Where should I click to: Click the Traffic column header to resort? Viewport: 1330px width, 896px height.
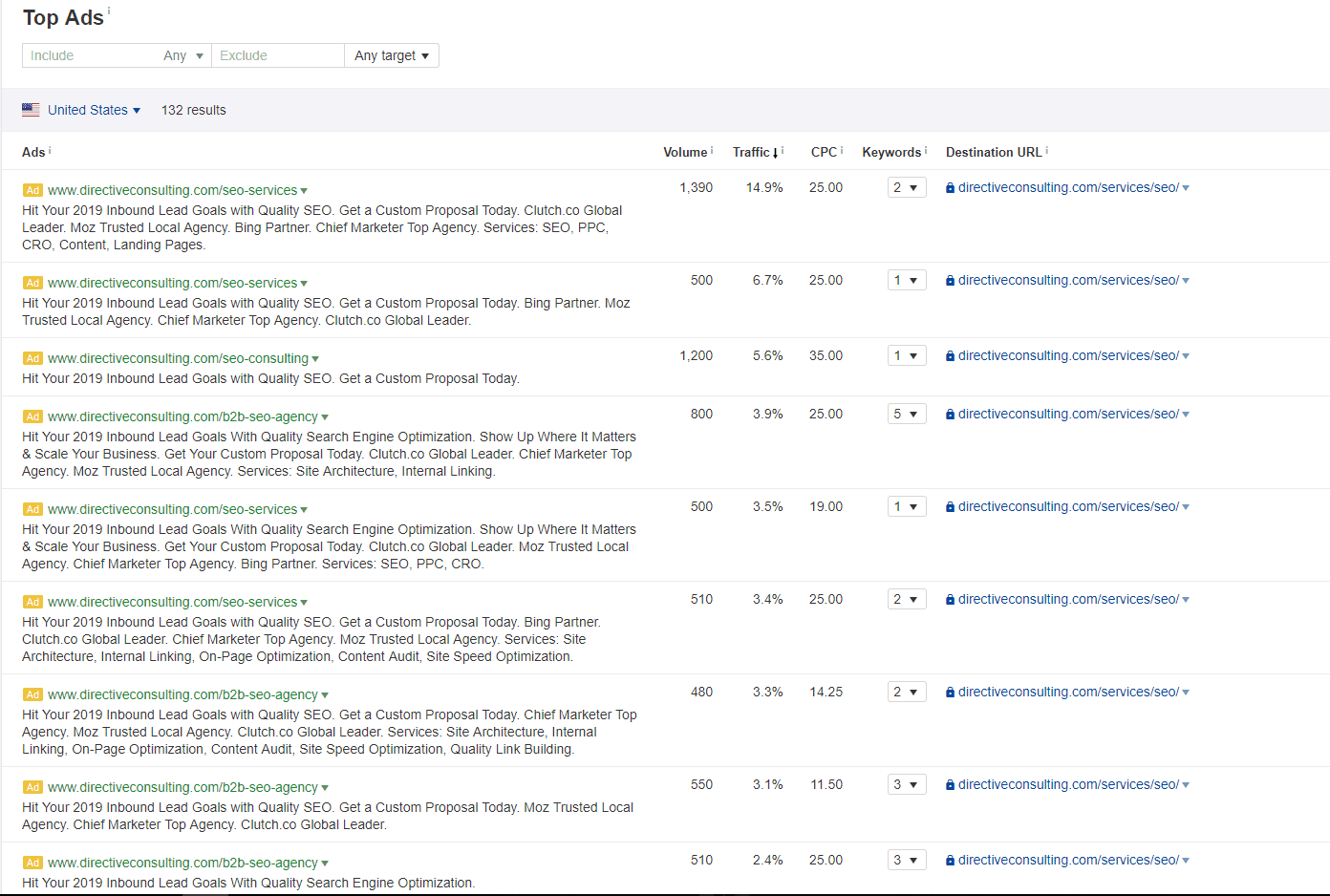click(x=752, y=152)
